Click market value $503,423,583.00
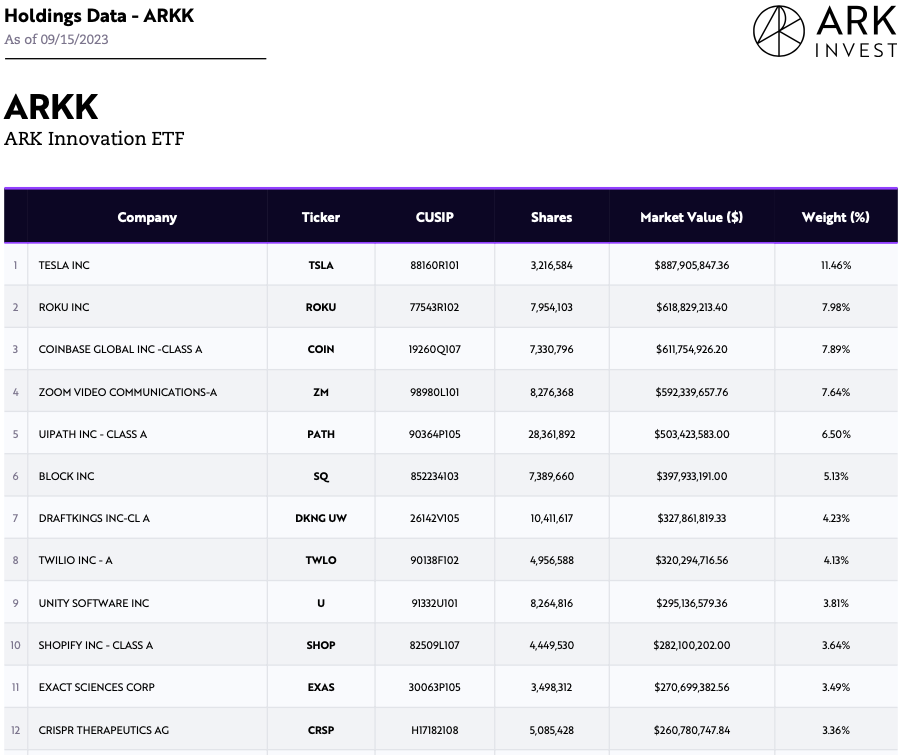This screenshot has height=755, width=906. tap(692, 434)
